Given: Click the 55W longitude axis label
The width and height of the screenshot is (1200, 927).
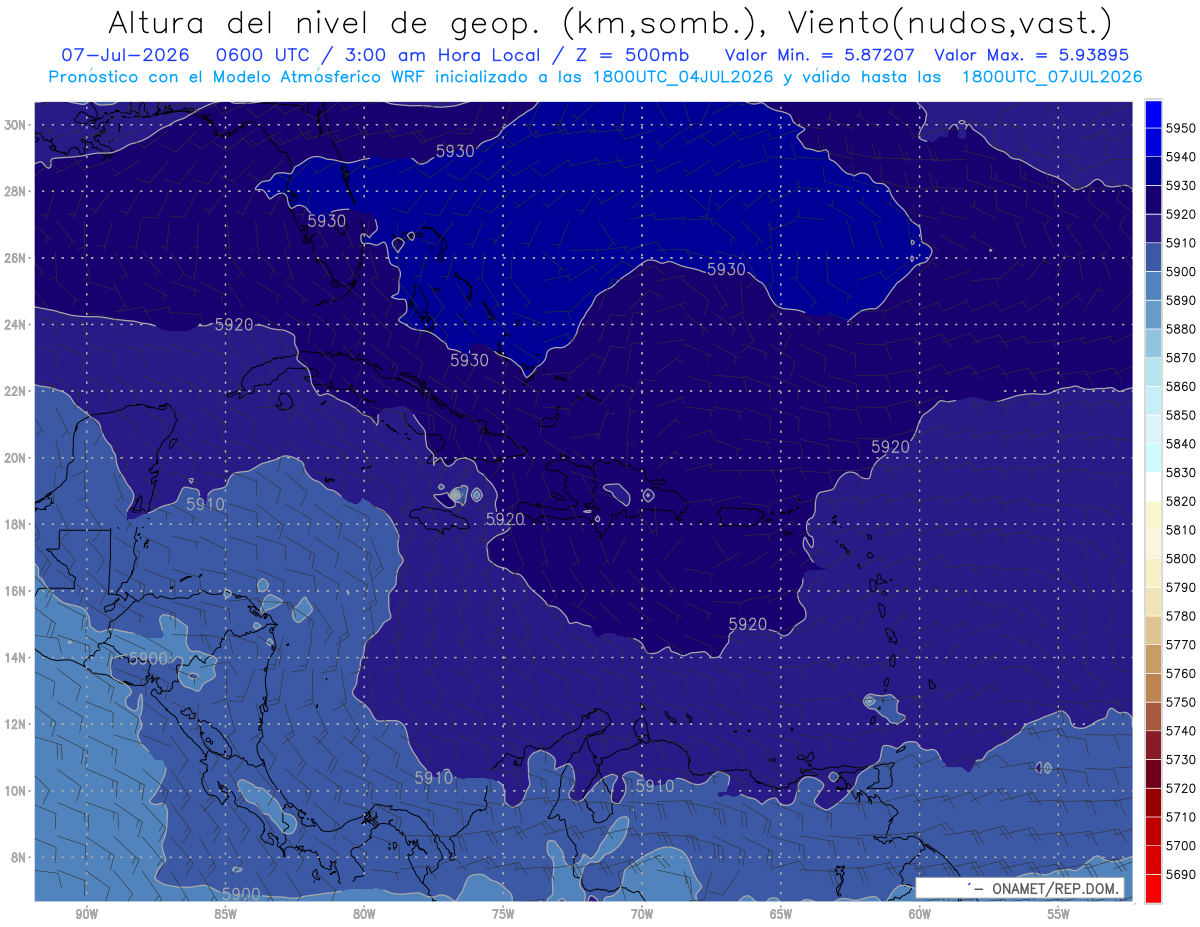Looking at the screenshot, I should 1058,913.
